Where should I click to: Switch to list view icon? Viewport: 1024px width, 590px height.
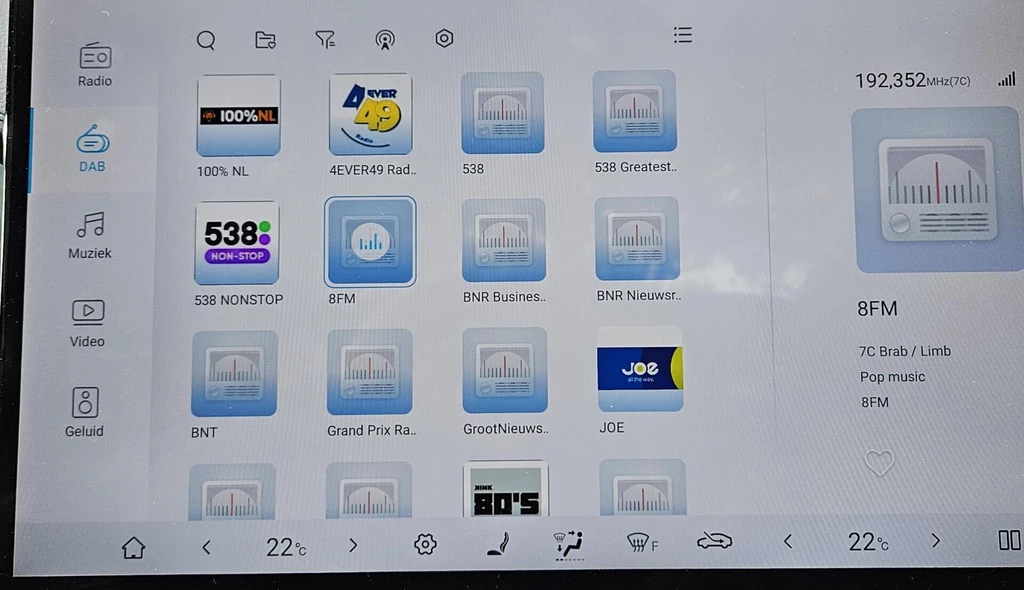point(683,35)
